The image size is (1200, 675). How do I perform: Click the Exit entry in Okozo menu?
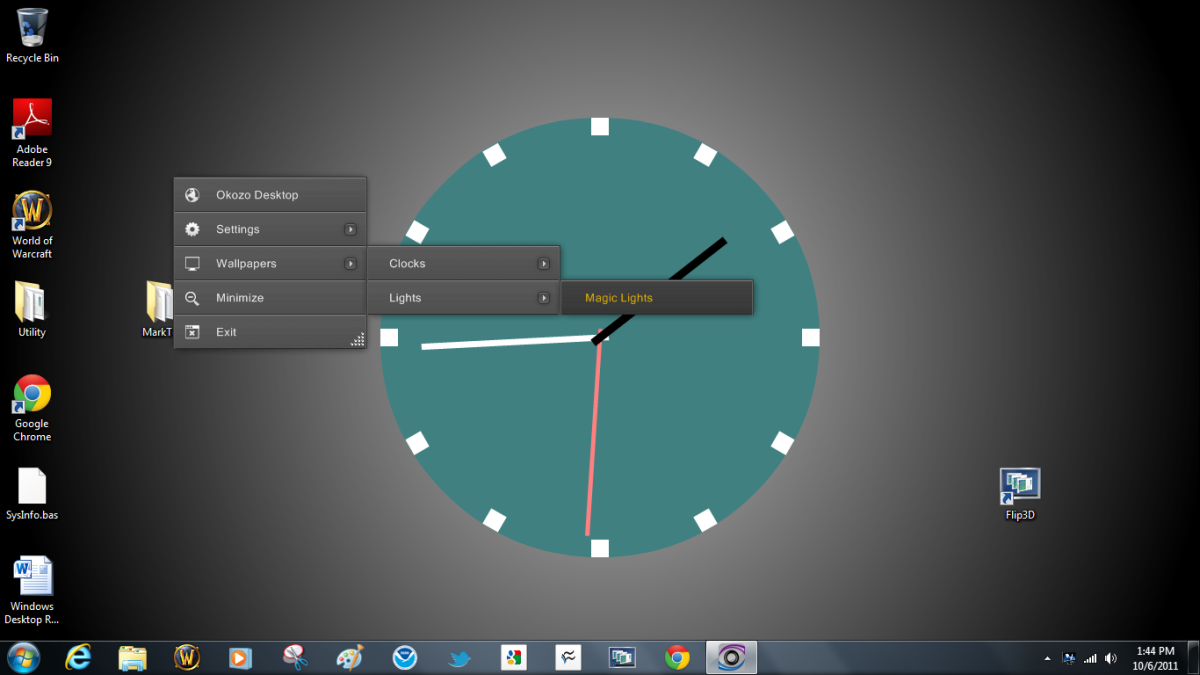pyautogui.click(x=227, y=332)
